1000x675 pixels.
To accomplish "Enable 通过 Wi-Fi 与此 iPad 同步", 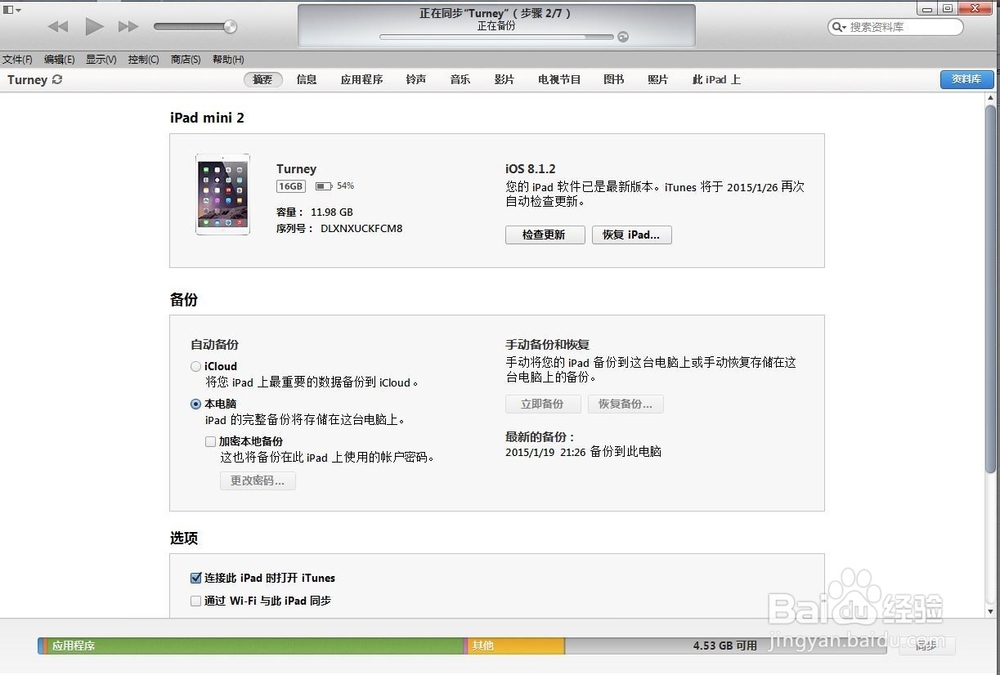I will 195,601.
